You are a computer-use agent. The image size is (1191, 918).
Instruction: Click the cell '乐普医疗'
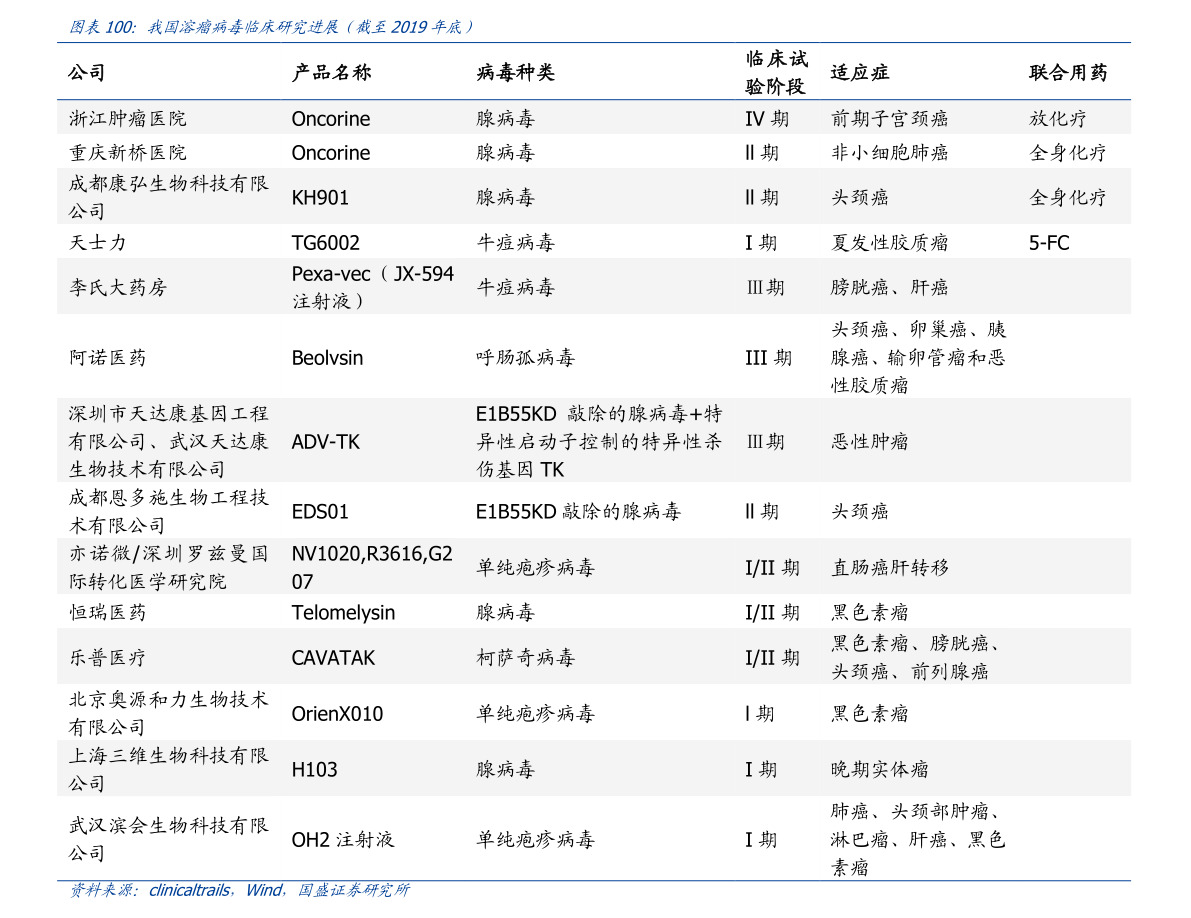pyautogui.click(x=107, y=658)
